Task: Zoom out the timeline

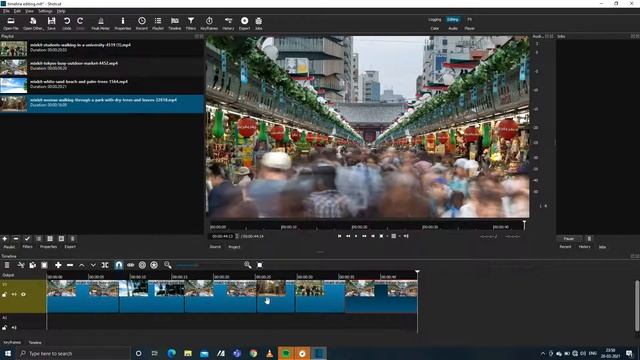Action: tap(168, 265)
